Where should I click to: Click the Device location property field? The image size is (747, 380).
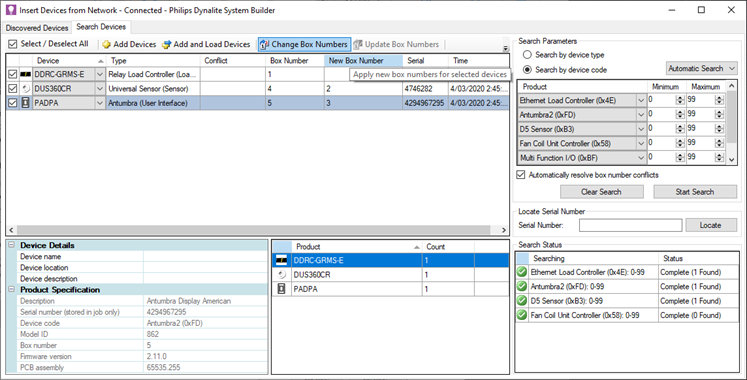pos(205,268)
